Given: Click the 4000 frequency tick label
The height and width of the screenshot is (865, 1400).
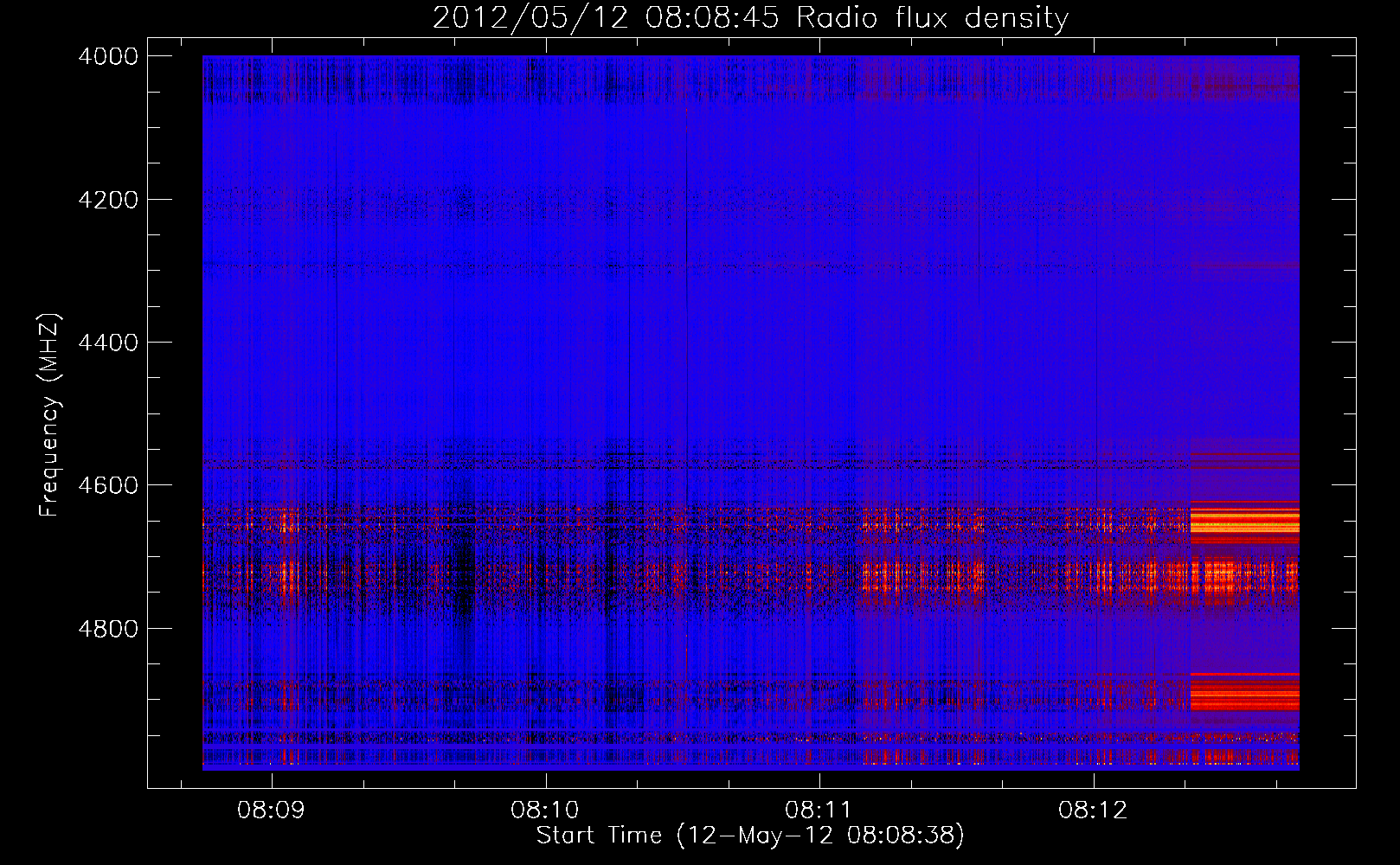Looking at the screenshot, I should tap(108, 56).
